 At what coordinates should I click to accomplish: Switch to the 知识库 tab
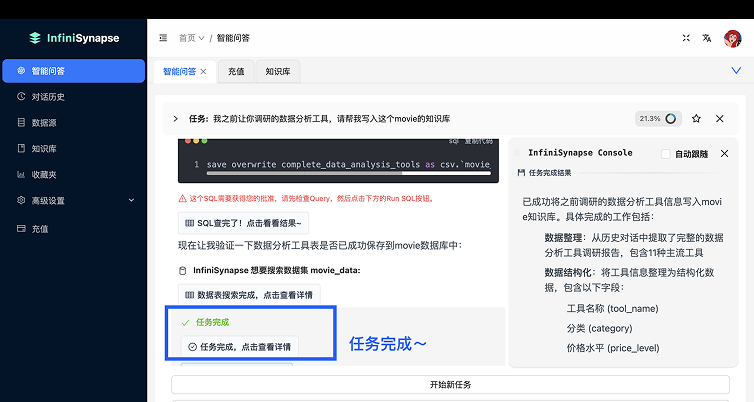pyautogui.click(x=278, y=72)
